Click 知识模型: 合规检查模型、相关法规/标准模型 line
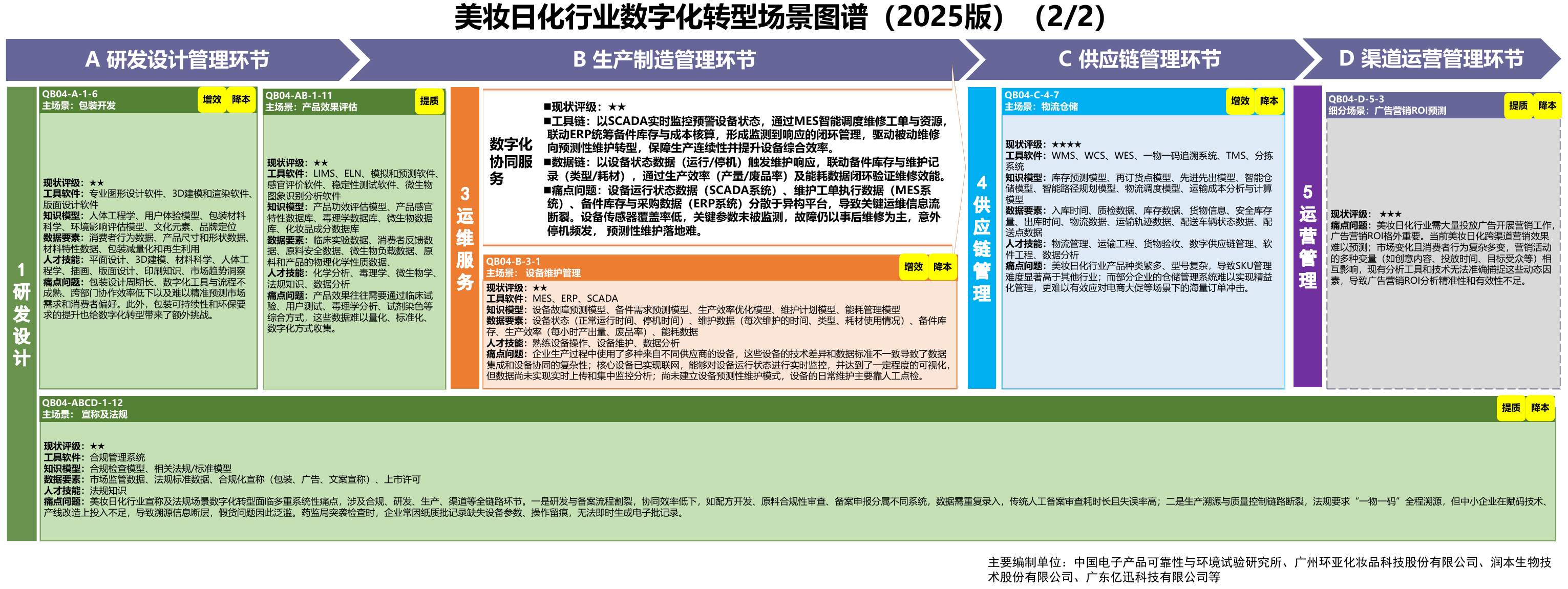Viewport: 1568px width, 589px height. click(x=138, y=469)
